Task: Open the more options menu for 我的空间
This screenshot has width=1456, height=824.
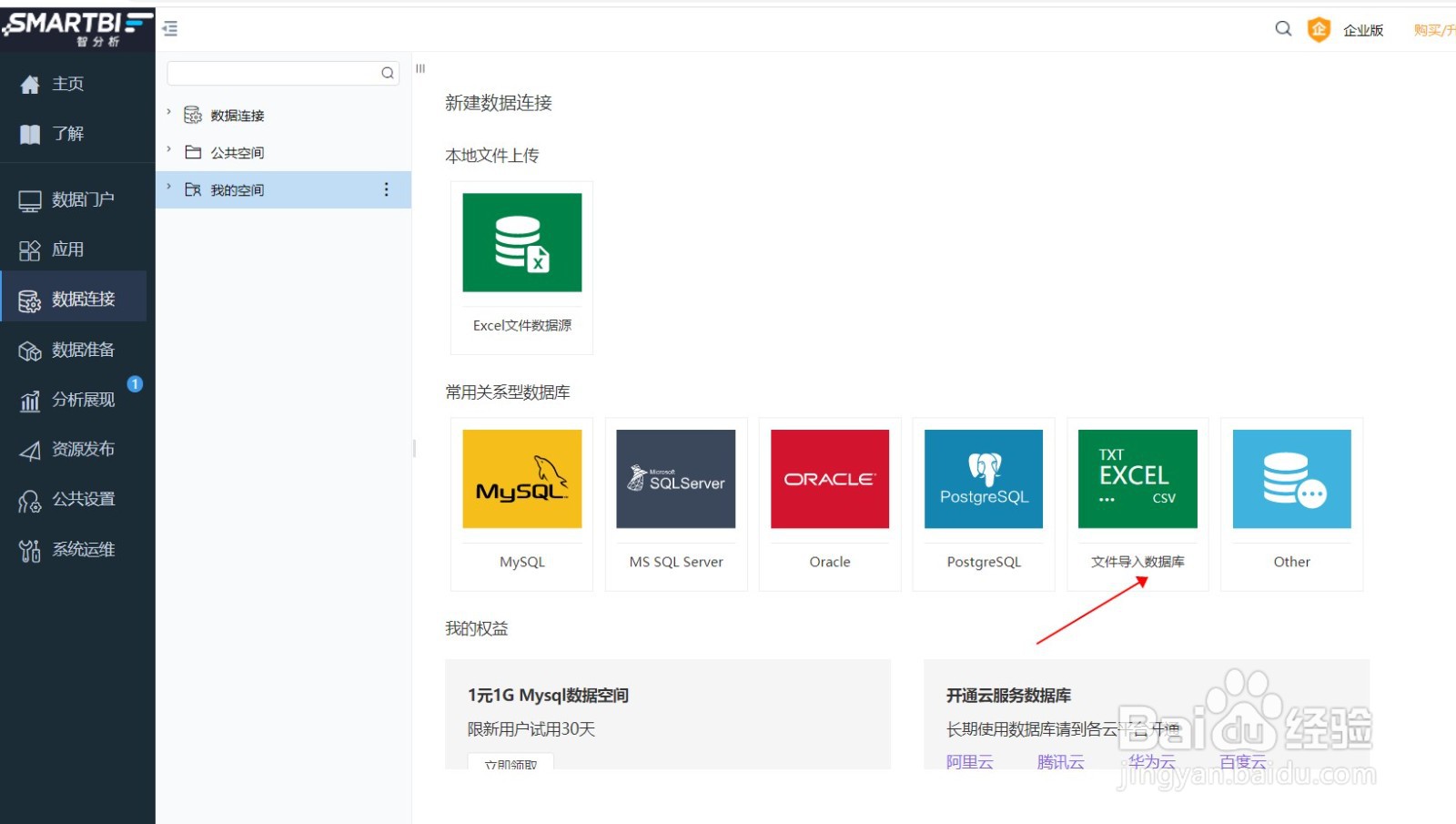Action: [387, 189]
